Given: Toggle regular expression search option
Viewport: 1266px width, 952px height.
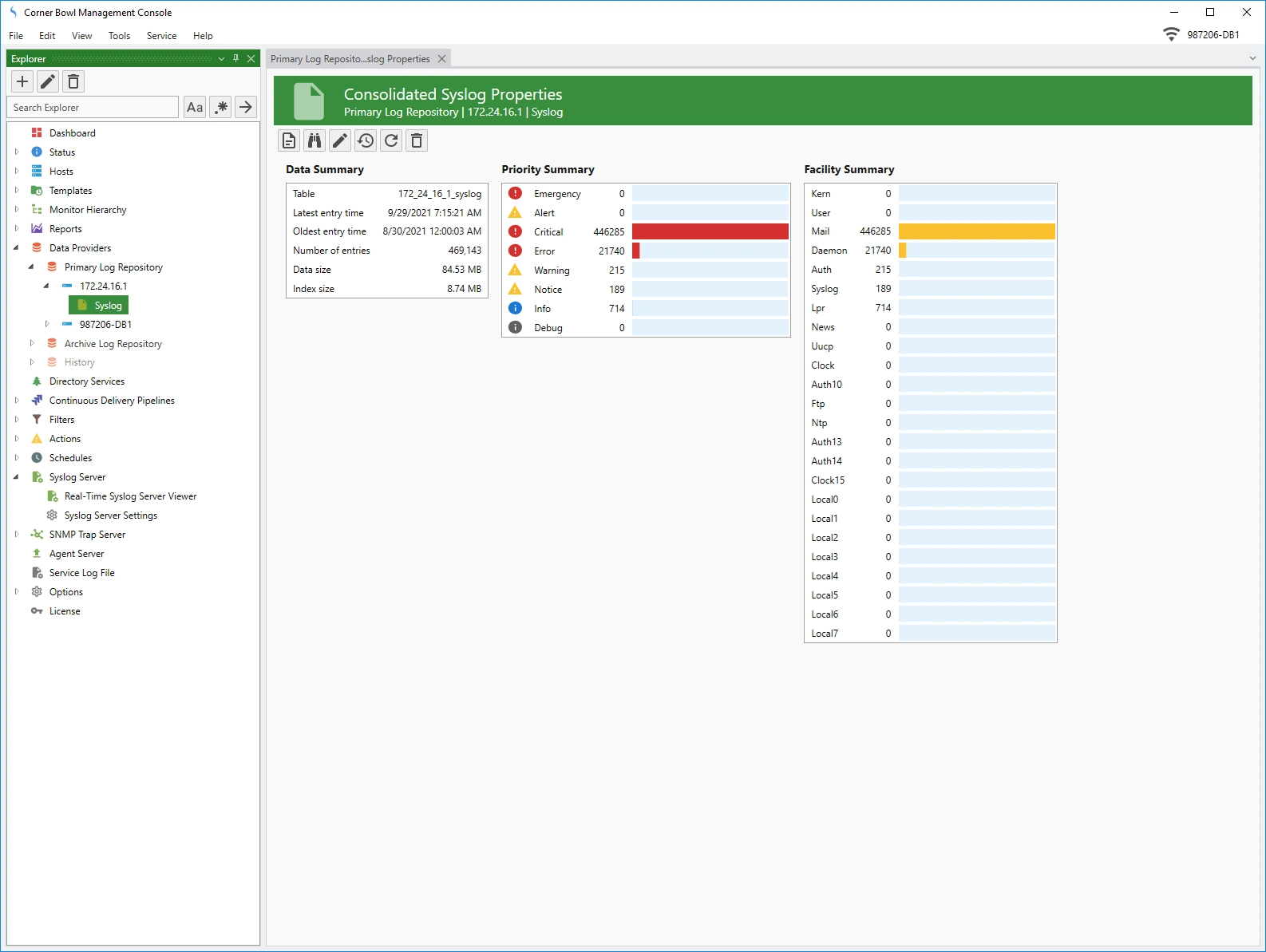Looking at the screenshot, I should pos(221,107).
